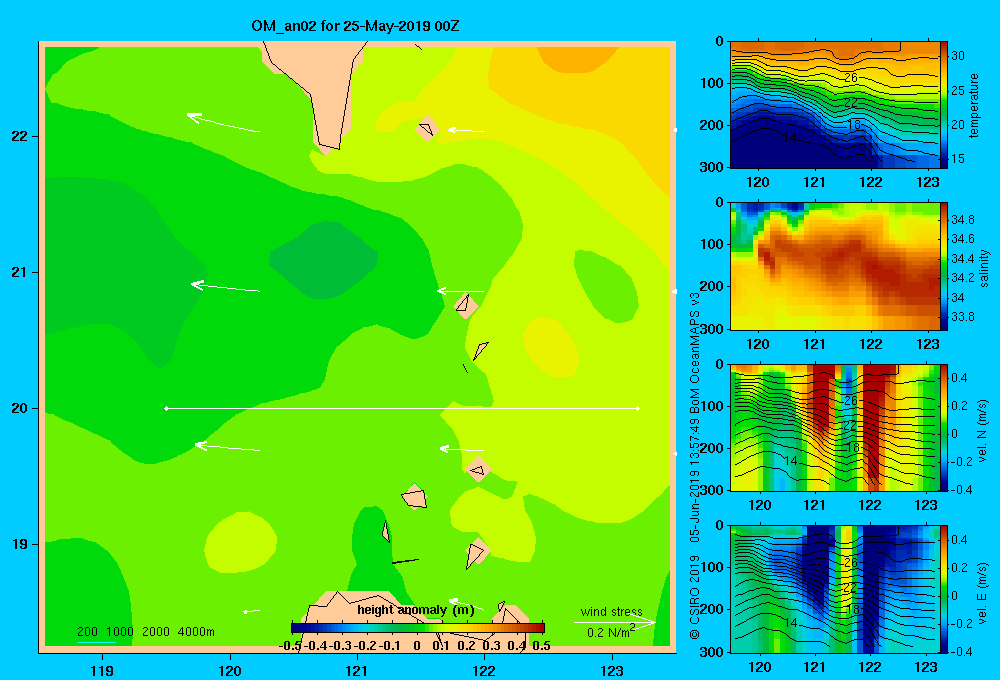Screen dimensions: 1000x680
Task: Click longitude label 122 below main map
Action: tap(484, 670)
